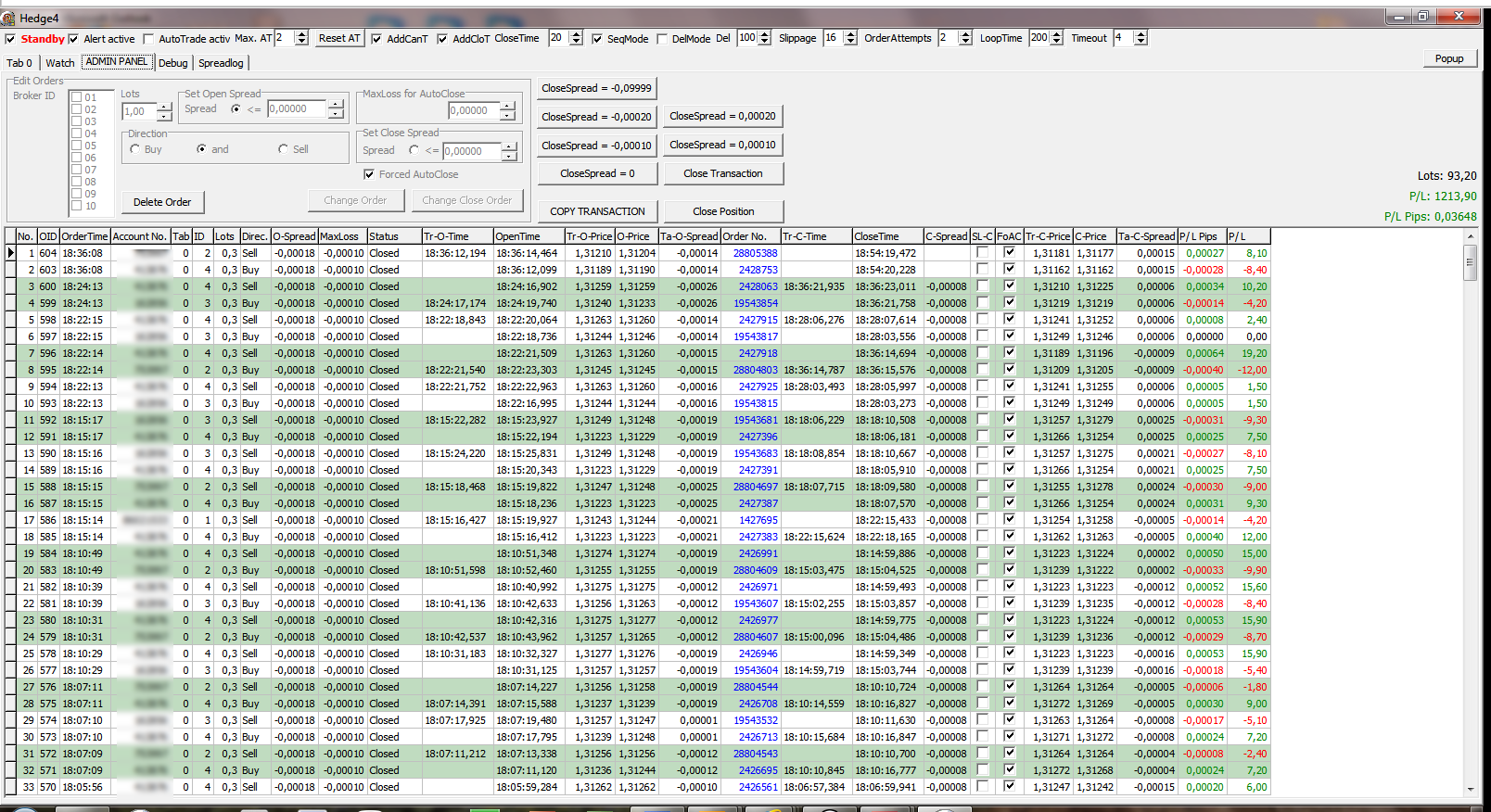Switch to the Spreadlog tab
1491x812 pixels.
pyautogui.click(x=221, y=63)
